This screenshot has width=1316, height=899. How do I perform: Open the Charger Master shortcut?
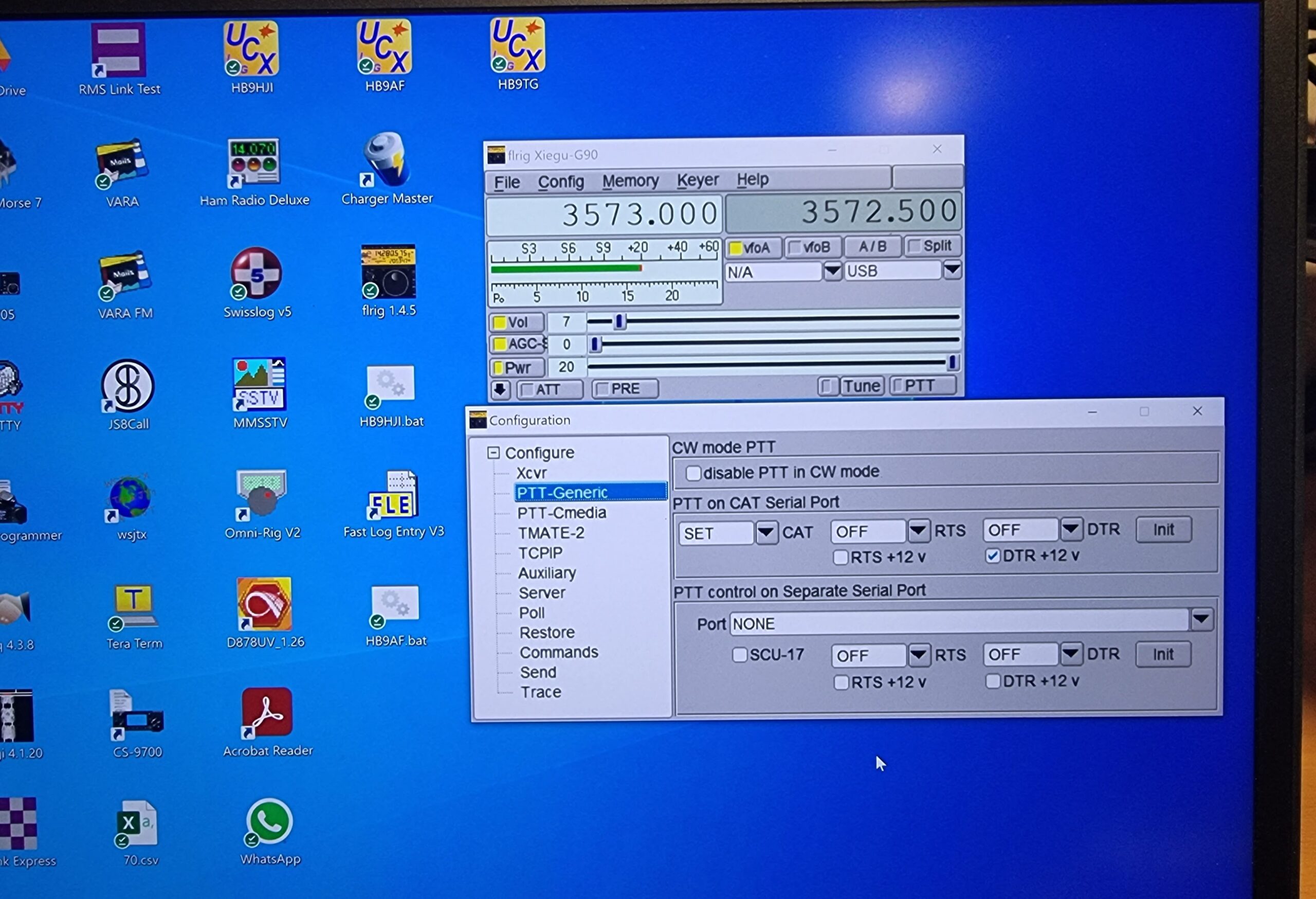click(386, 160)
